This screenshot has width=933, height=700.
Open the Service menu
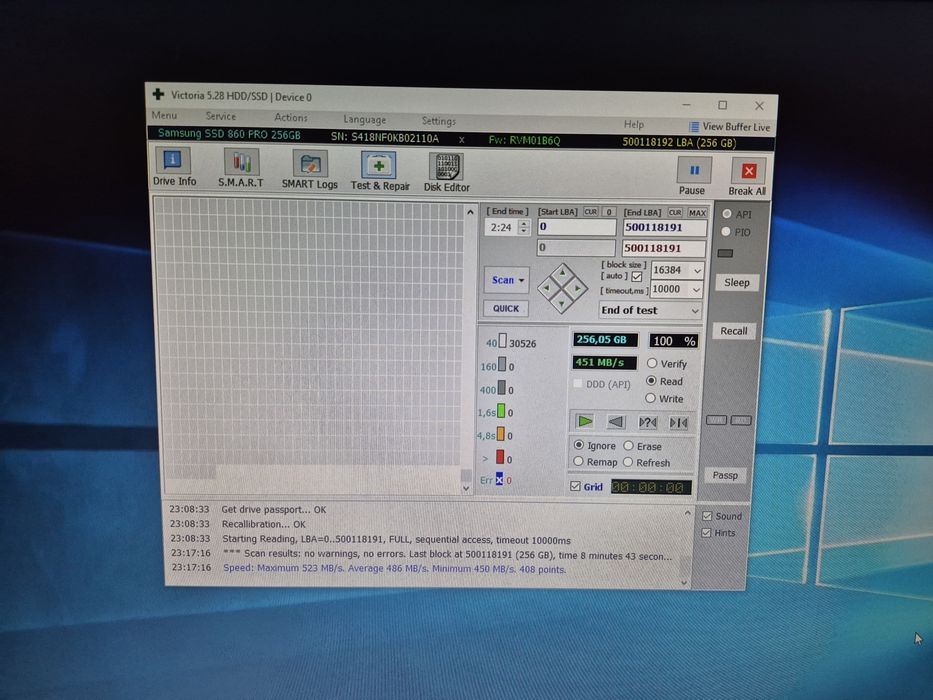click(221, 116)
